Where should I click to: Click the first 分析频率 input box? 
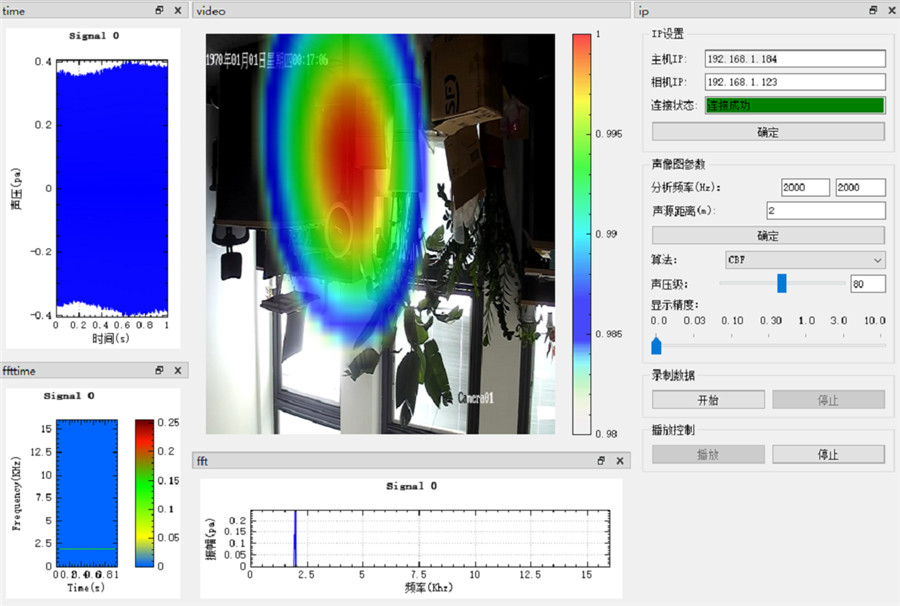pos(805,188)
